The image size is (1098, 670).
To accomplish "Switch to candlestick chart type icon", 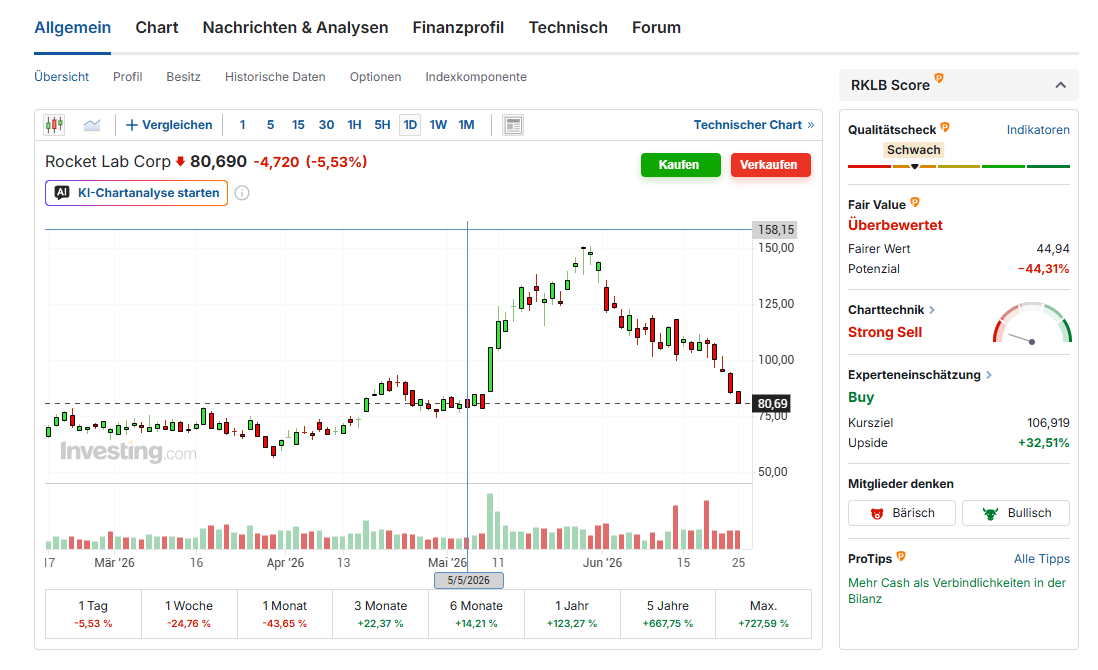I will [54, 125].
